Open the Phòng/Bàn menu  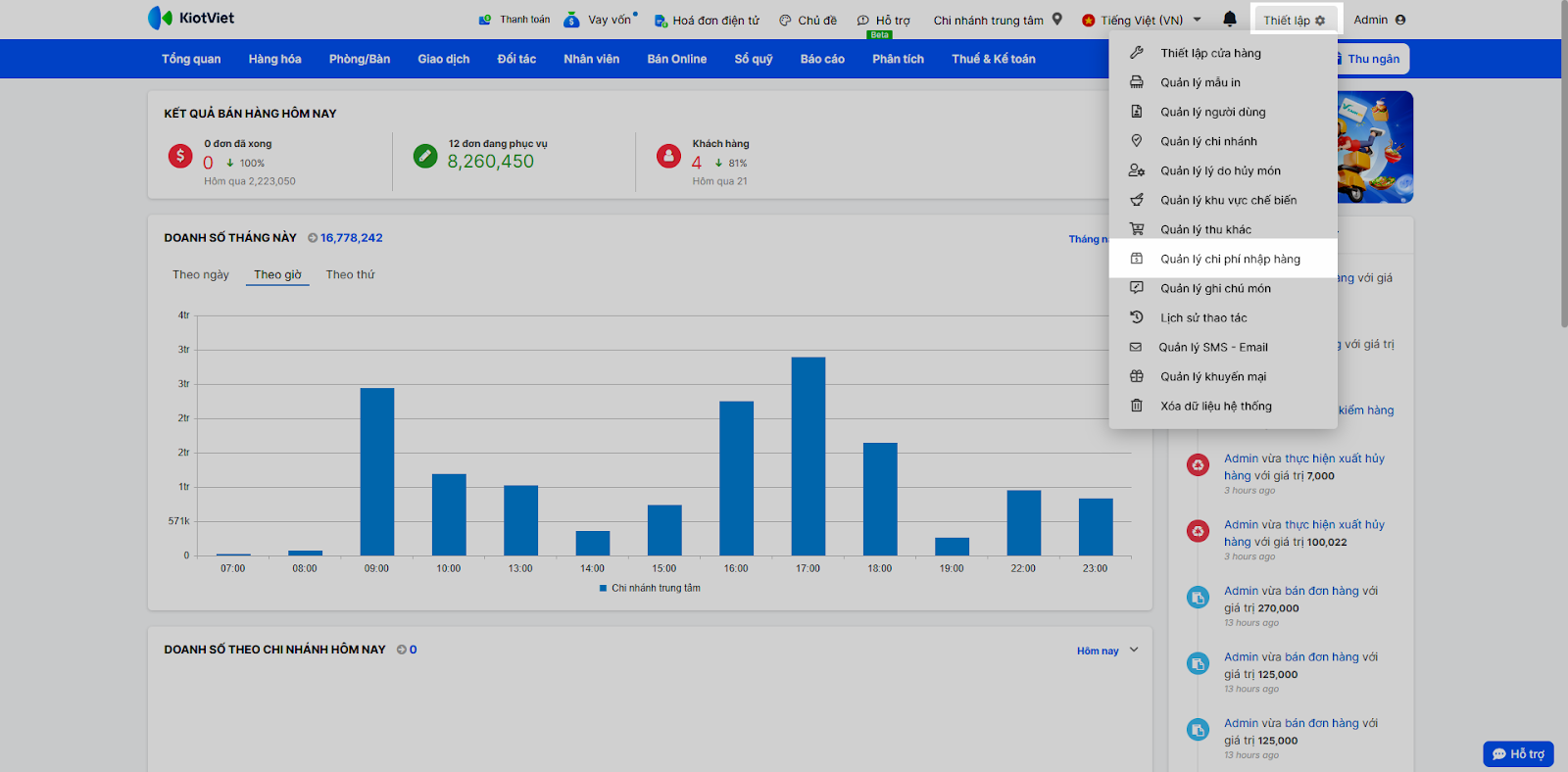point(360,59)
